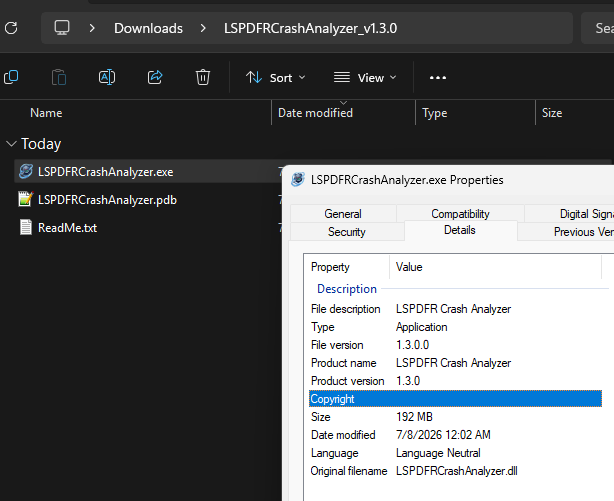Image resolution: width=614 pixels, height=501 pixels.
Task: Open the See more three-dots menu
Action: pos(438,78)
